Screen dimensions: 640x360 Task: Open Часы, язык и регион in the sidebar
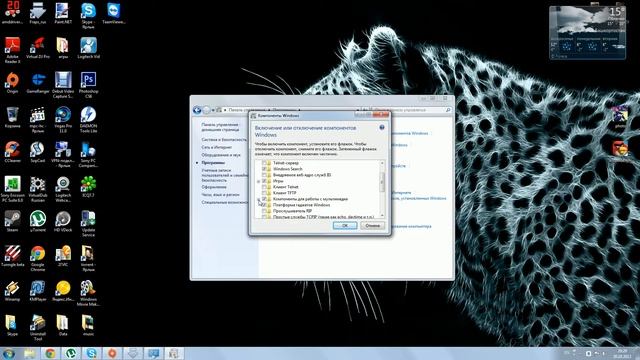click(220, 195)
